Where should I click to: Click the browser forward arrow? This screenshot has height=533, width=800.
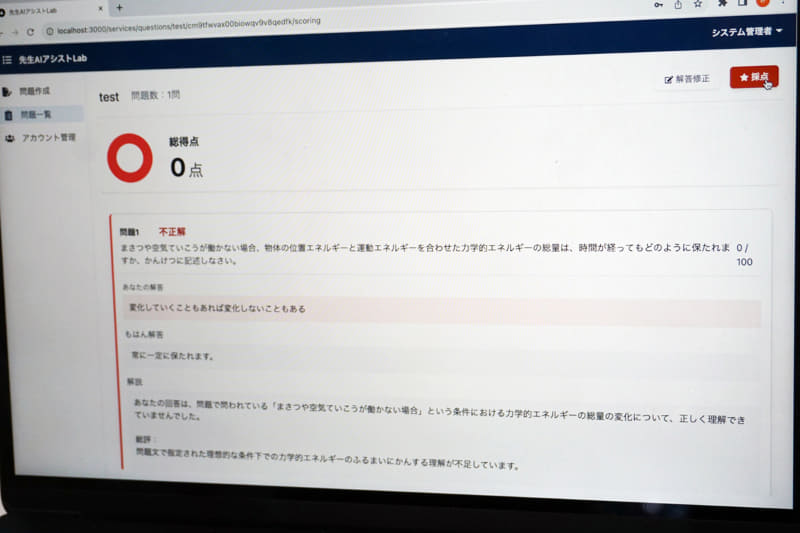pyautogui.click(x=15, y=32)
